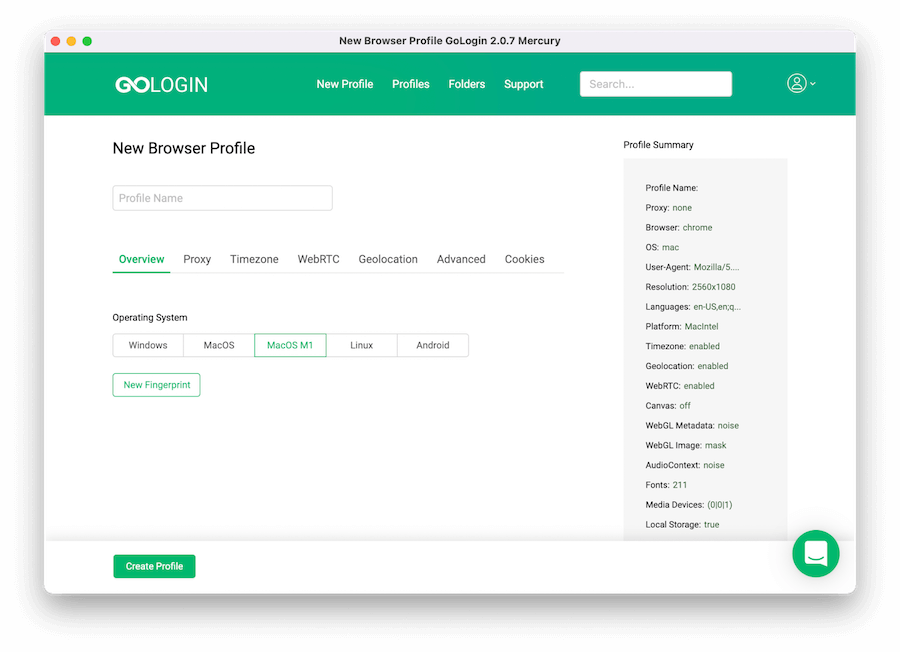
Task: Switch to the Proxy tab
Action: (x=197, y=259)
